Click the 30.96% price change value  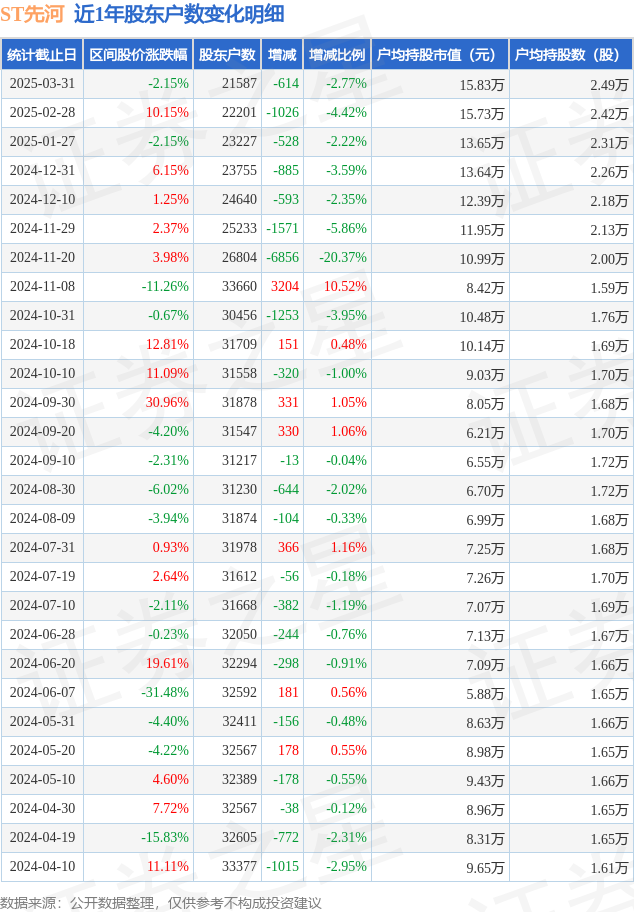click(x=167, y=402)
